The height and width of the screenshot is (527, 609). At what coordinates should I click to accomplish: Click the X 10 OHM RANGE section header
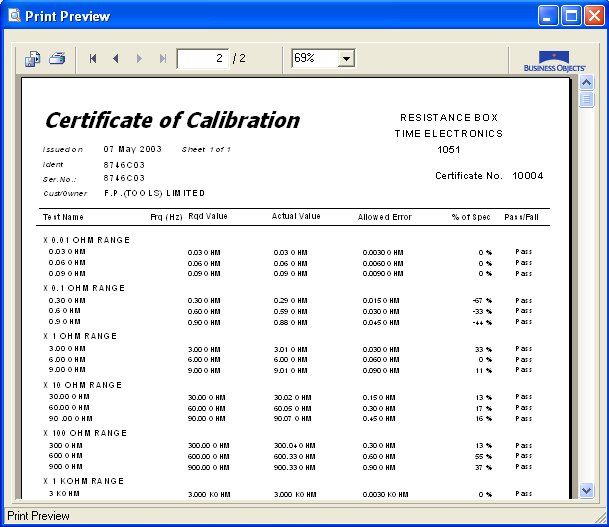click(83, 385)
